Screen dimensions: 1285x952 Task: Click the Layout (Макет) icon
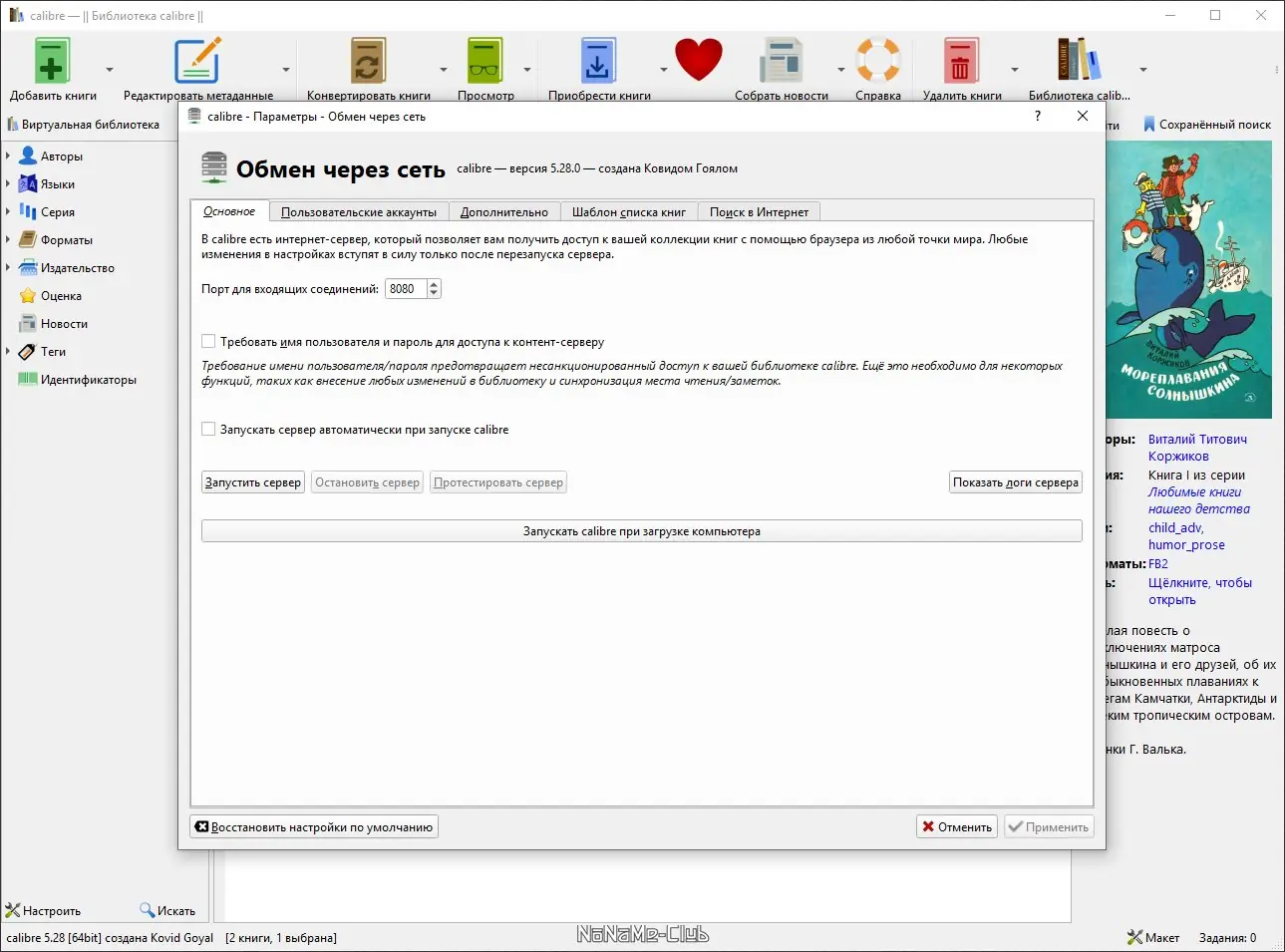tap(1134, 937)
